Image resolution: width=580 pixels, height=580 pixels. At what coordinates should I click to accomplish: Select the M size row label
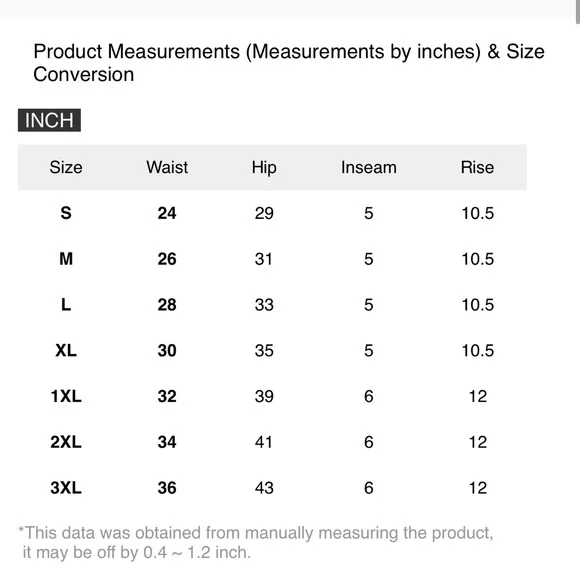[x=66, y=259]
